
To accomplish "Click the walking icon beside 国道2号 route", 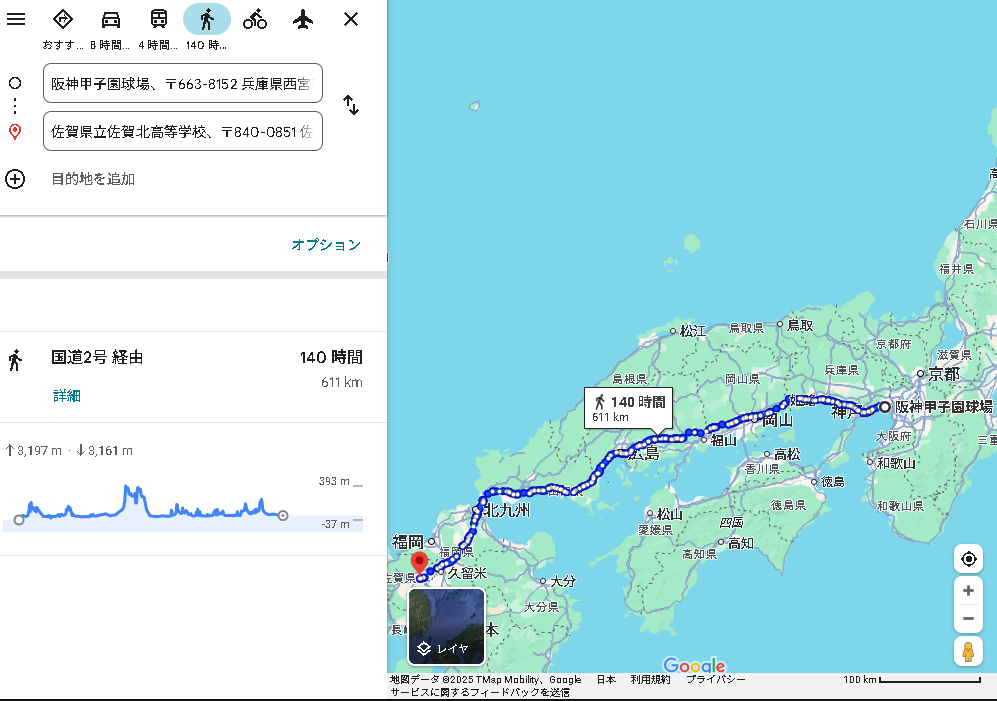I will [x=15, y=359].
